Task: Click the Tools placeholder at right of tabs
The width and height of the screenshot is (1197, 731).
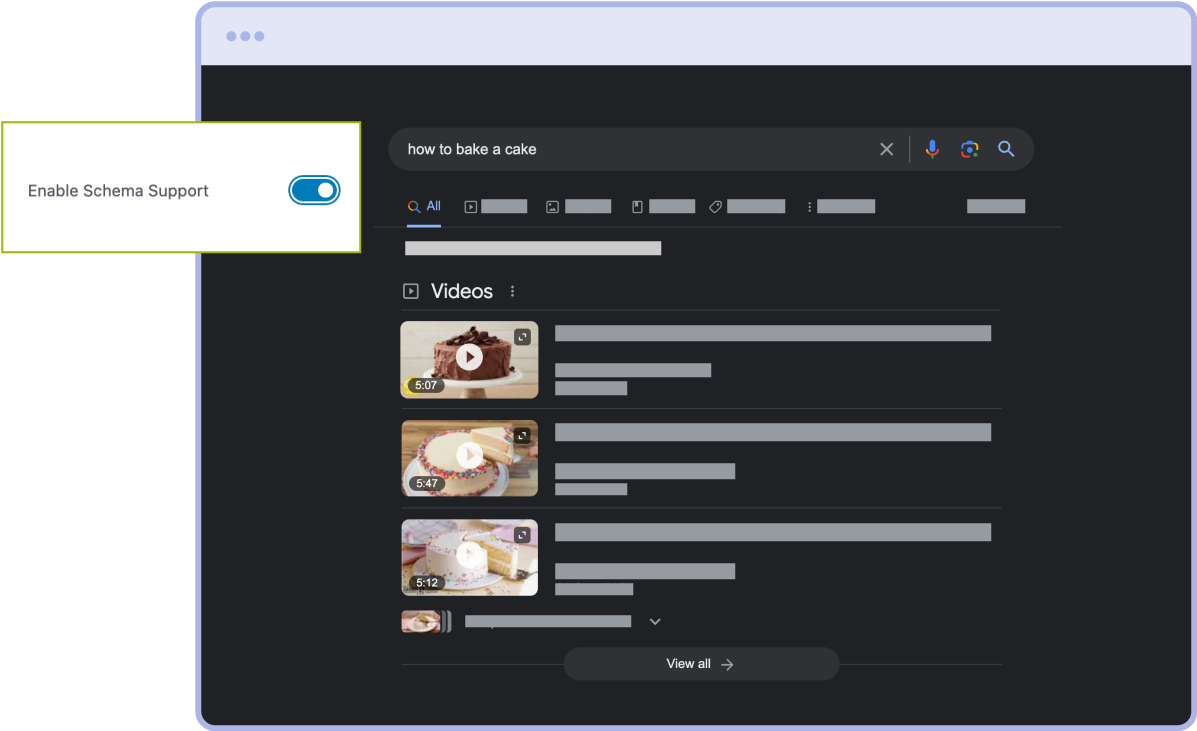Action: click(x=995, y=206)
